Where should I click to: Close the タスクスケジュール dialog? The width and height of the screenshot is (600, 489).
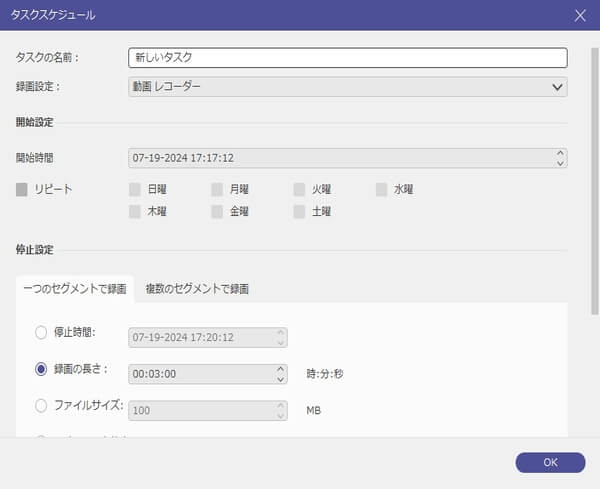pos(580,16)
